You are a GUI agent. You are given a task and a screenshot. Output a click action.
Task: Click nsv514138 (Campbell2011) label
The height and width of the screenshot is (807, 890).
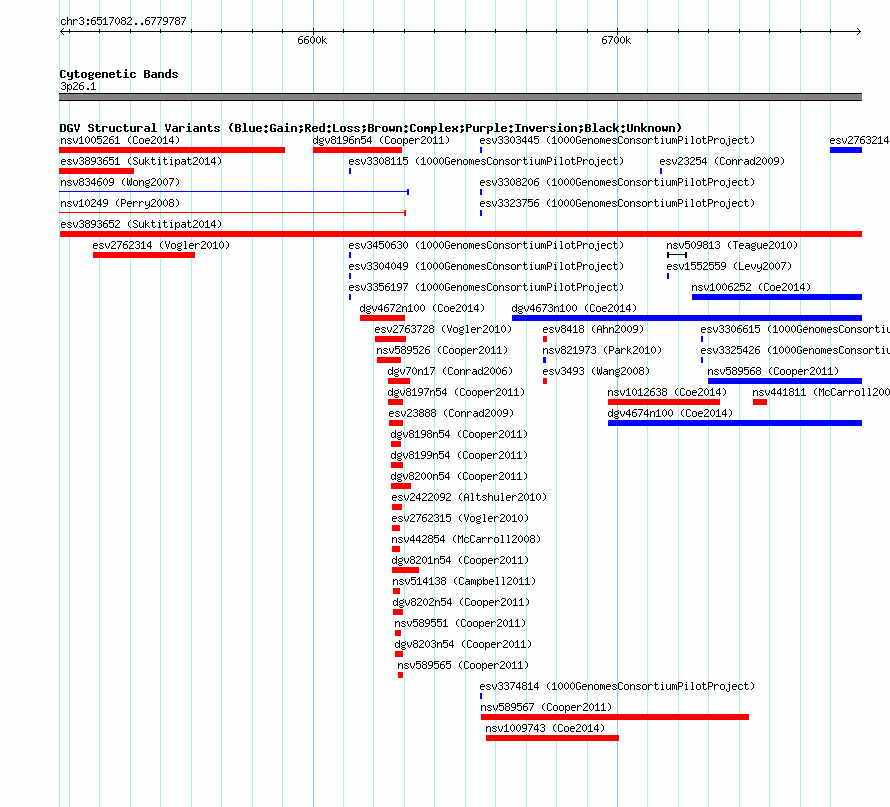coord(464,581)
